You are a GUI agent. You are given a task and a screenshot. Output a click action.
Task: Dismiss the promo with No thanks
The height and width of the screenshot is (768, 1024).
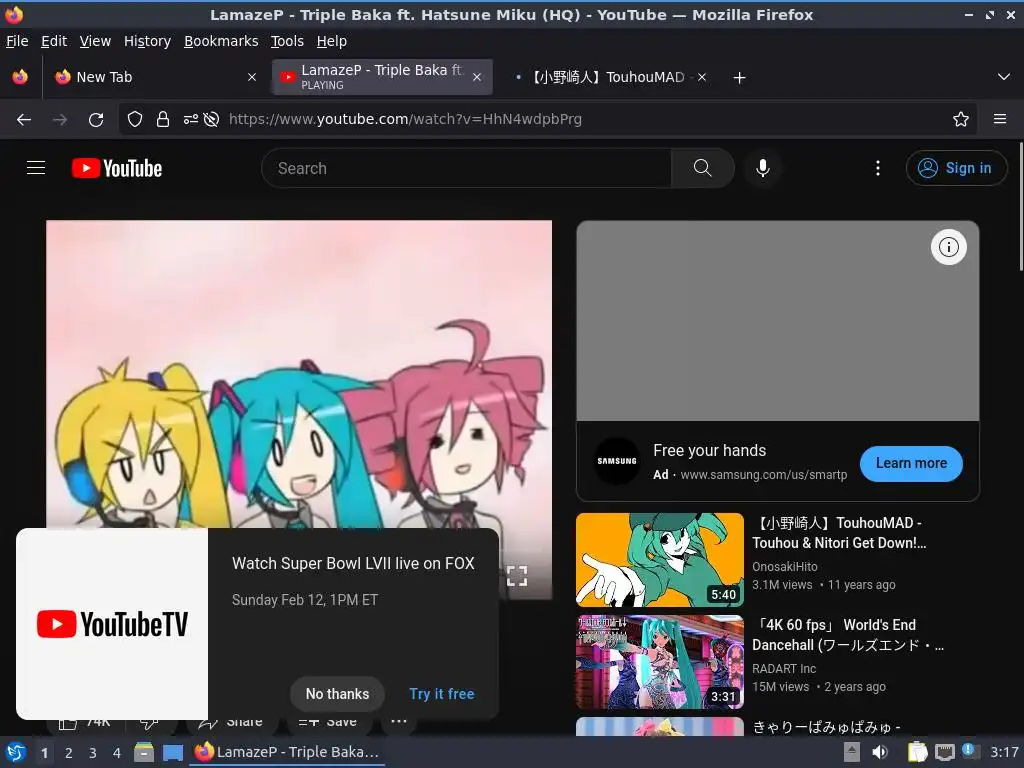(337, 694)
